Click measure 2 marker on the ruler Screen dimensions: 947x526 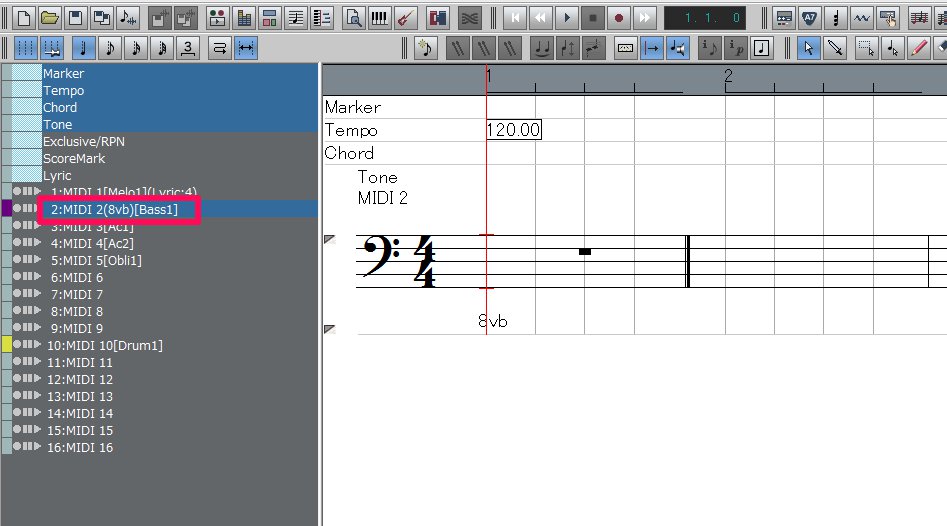pos(728,77)
